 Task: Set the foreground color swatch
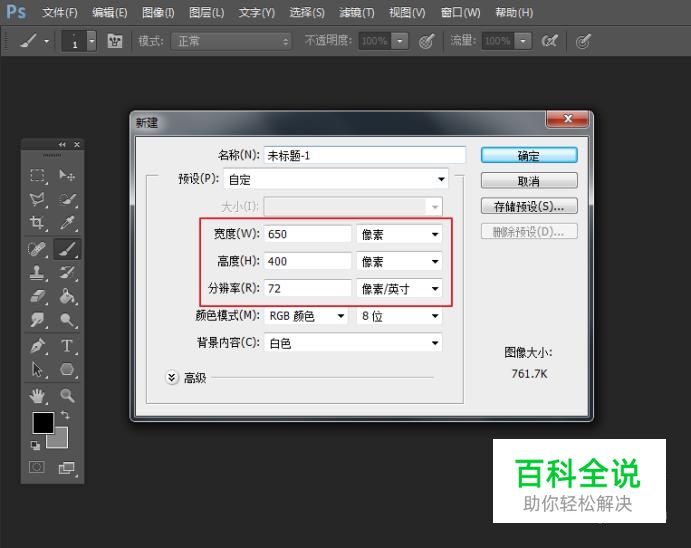[43, 423]
